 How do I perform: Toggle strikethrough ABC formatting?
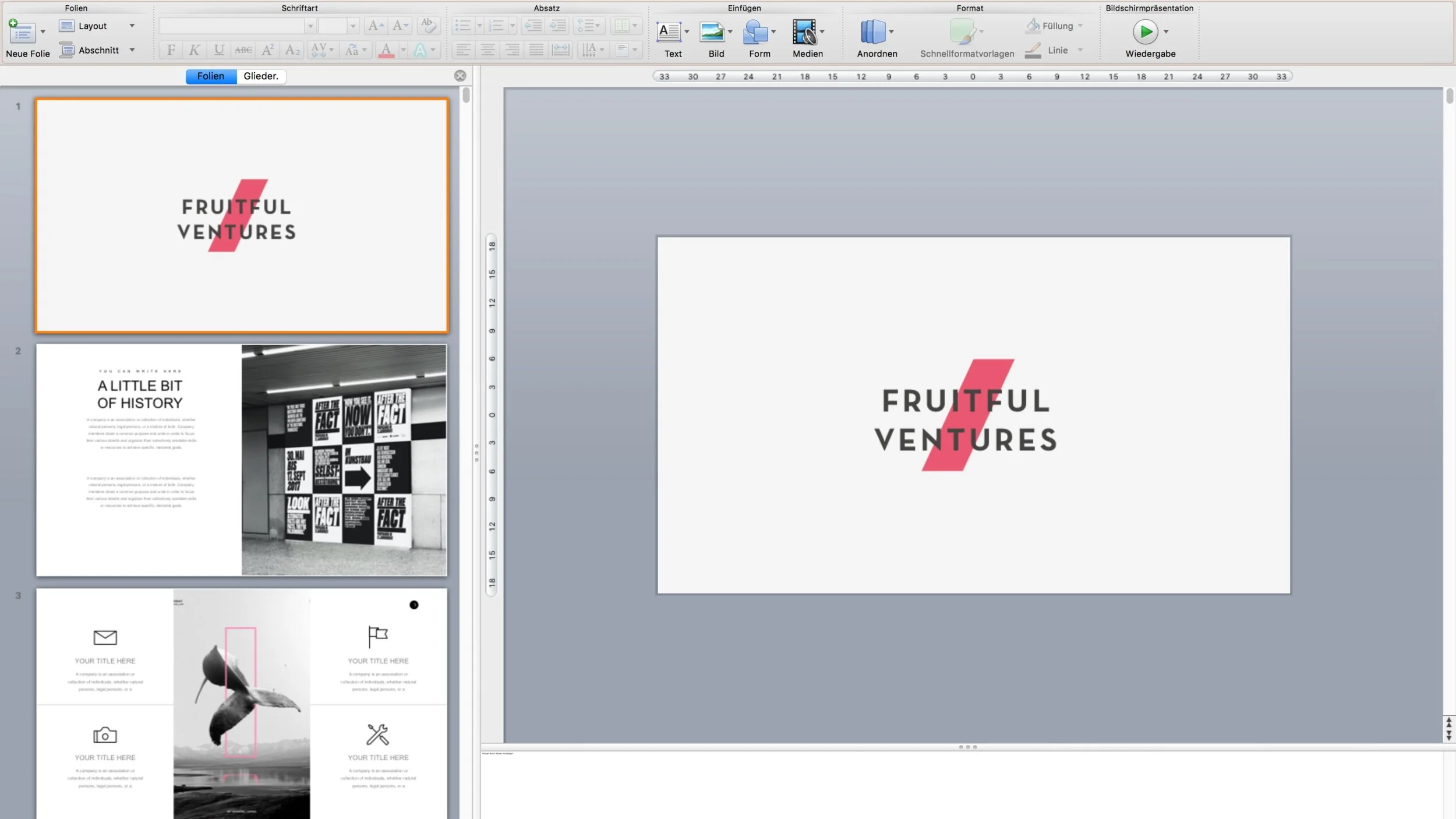(x=243, y=50)
